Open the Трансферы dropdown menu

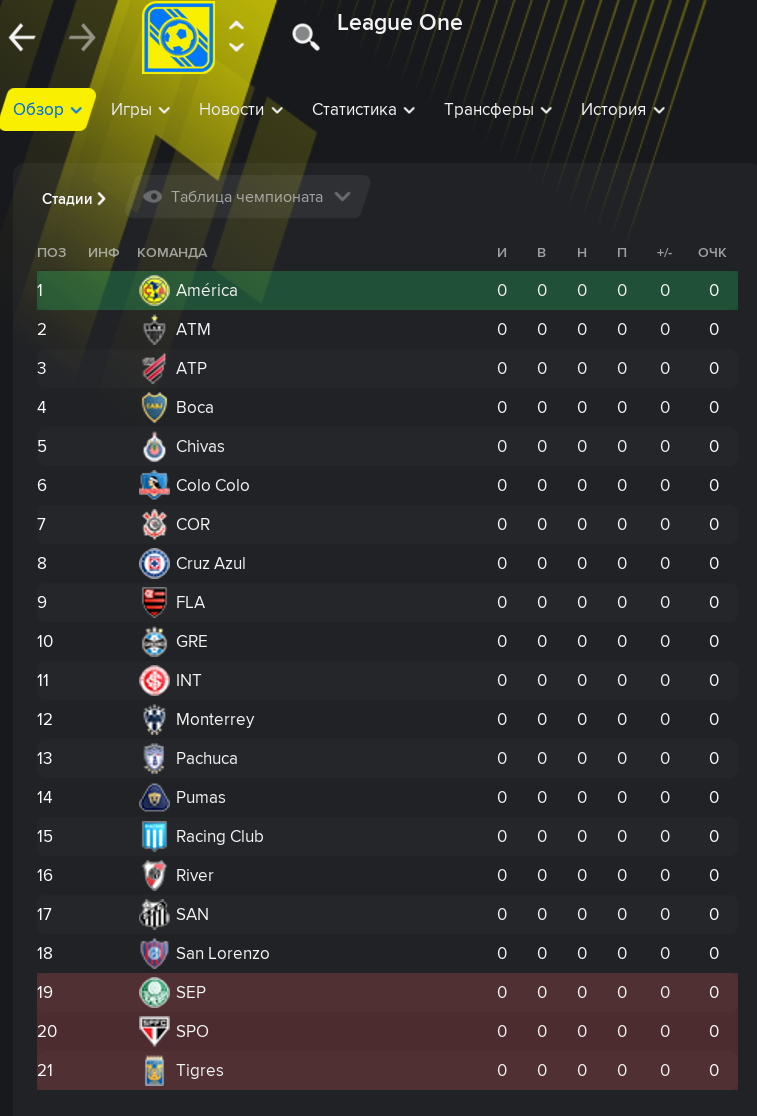pyautogui.click(x=498, y=110)
